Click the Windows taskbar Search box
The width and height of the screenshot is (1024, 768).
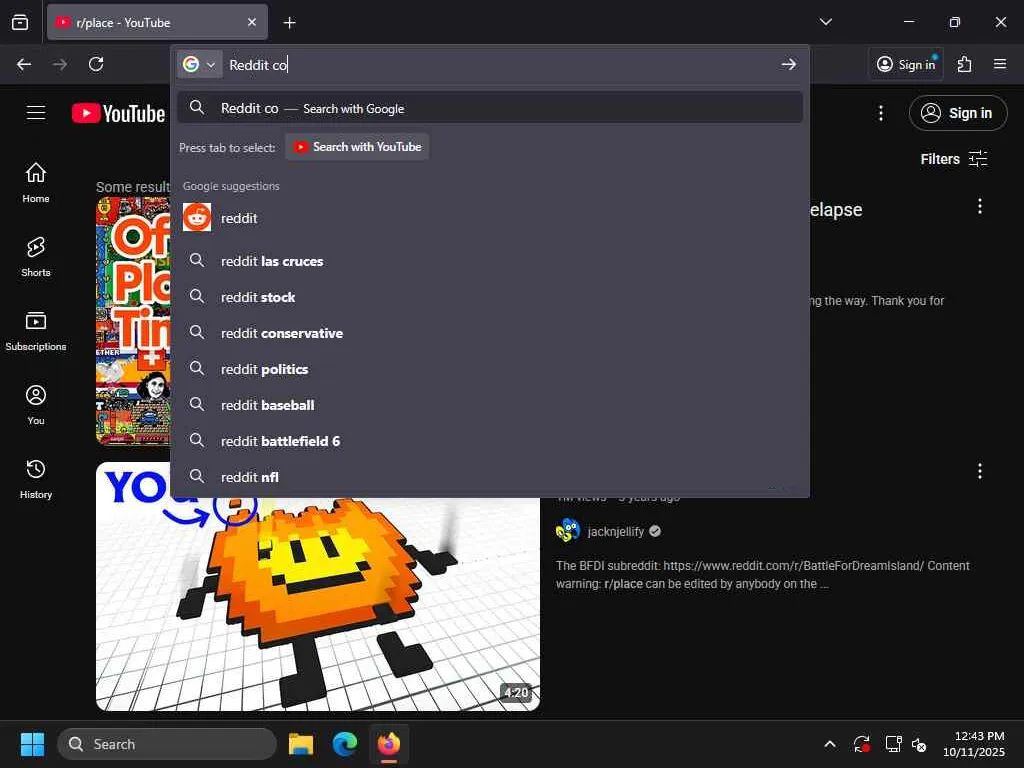[167, 744]
